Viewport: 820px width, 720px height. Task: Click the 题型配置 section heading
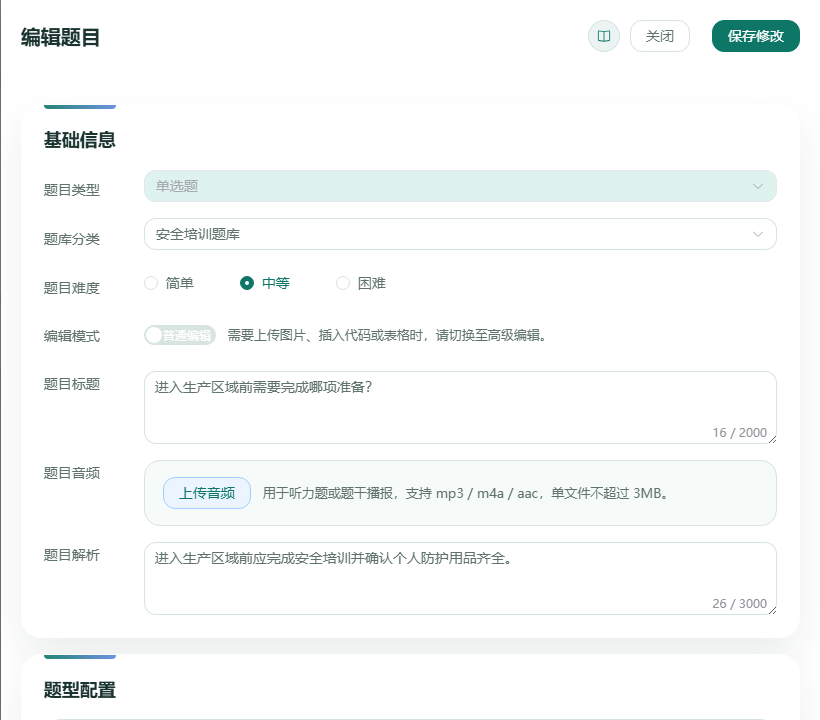point(79,690)
